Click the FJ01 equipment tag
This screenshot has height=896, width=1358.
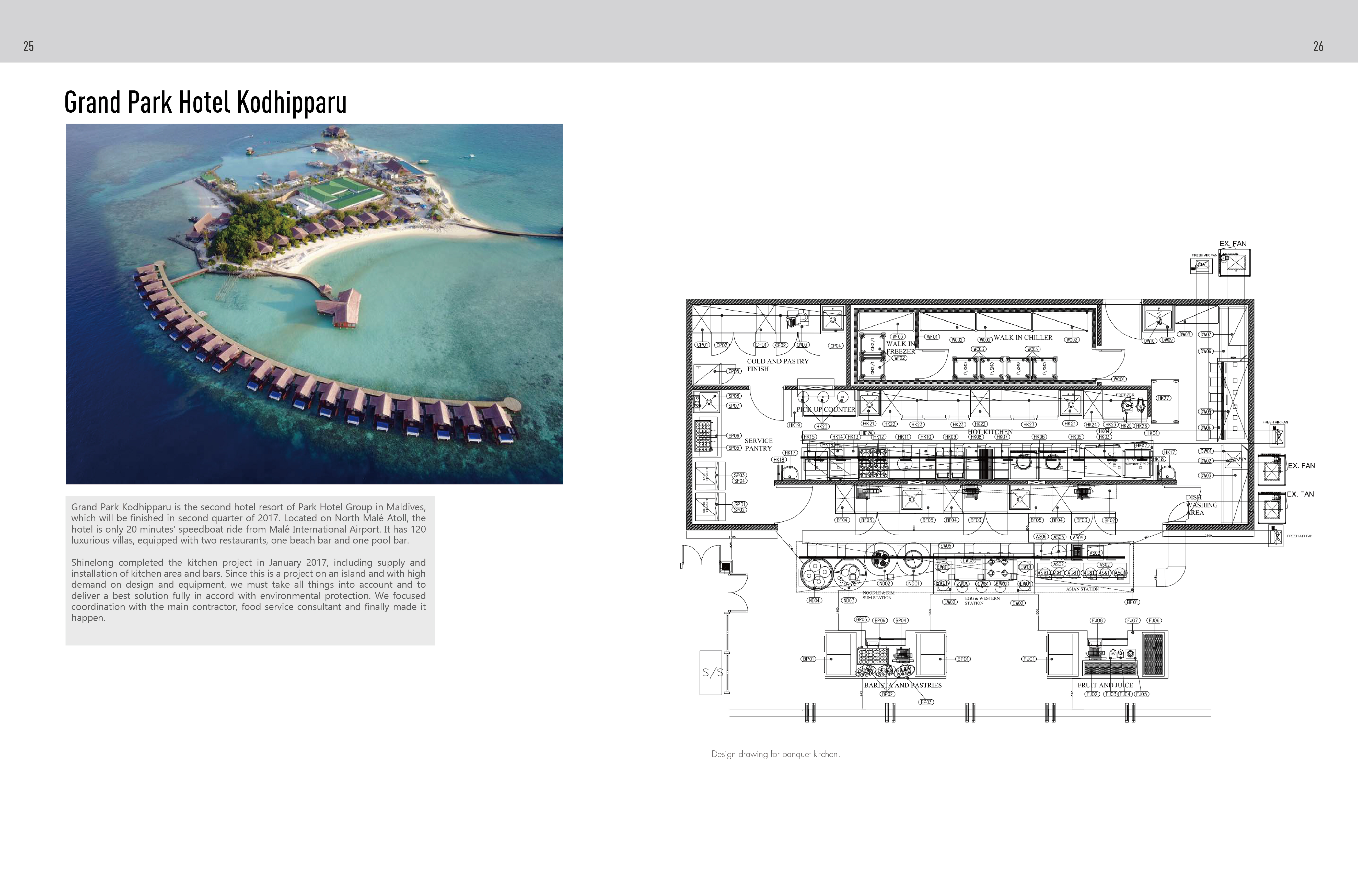coord(1029,659)
